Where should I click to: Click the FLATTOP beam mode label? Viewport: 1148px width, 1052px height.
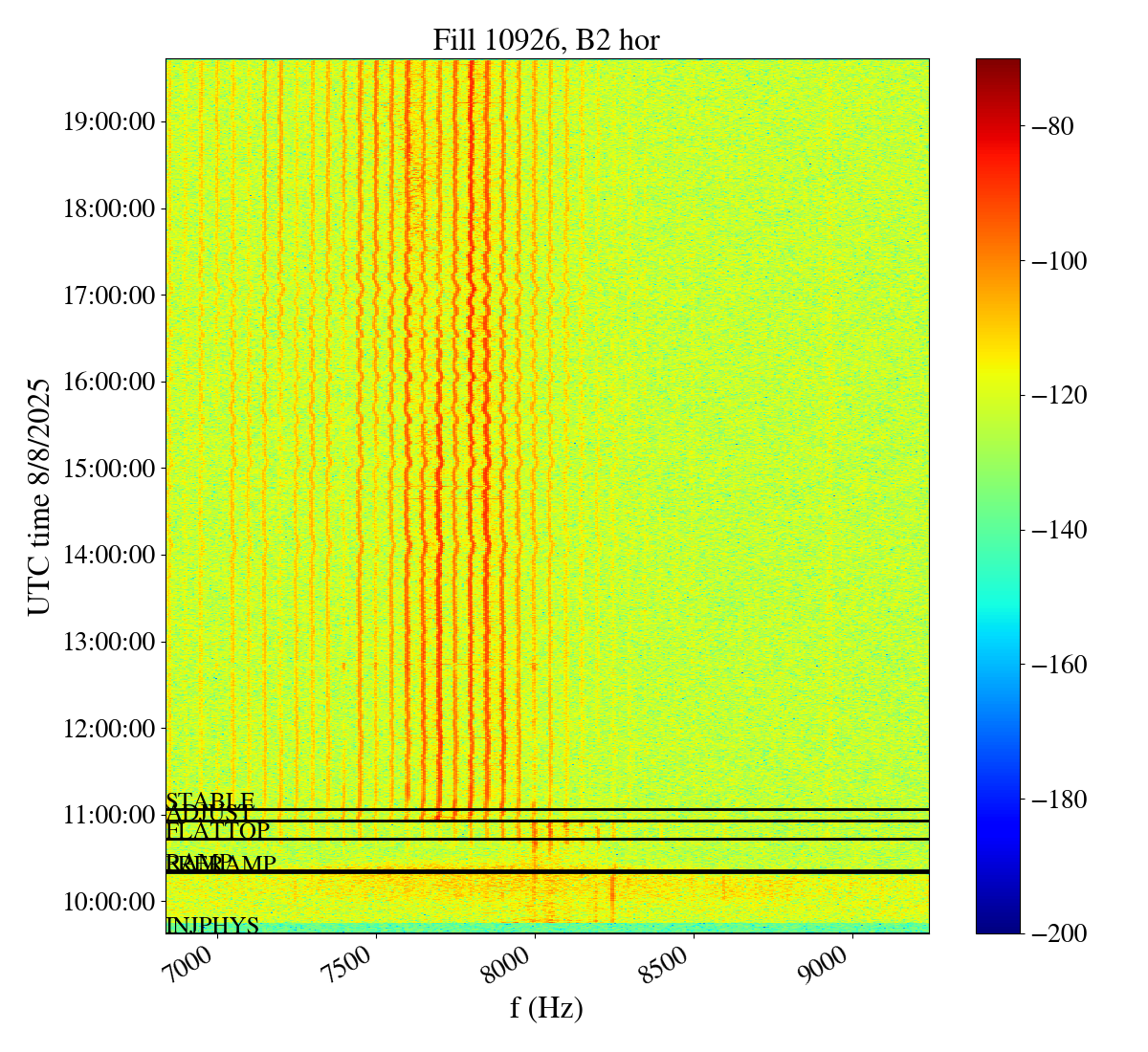pyautogui.click(x=218, y=830)
